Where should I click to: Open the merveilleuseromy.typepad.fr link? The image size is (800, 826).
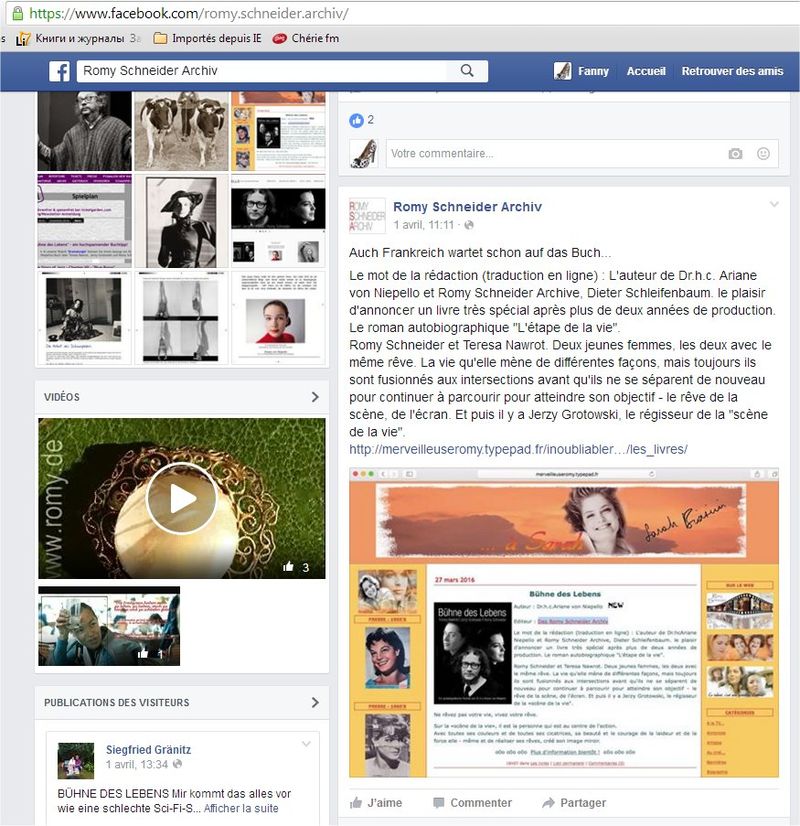click(x=518, y=449)
